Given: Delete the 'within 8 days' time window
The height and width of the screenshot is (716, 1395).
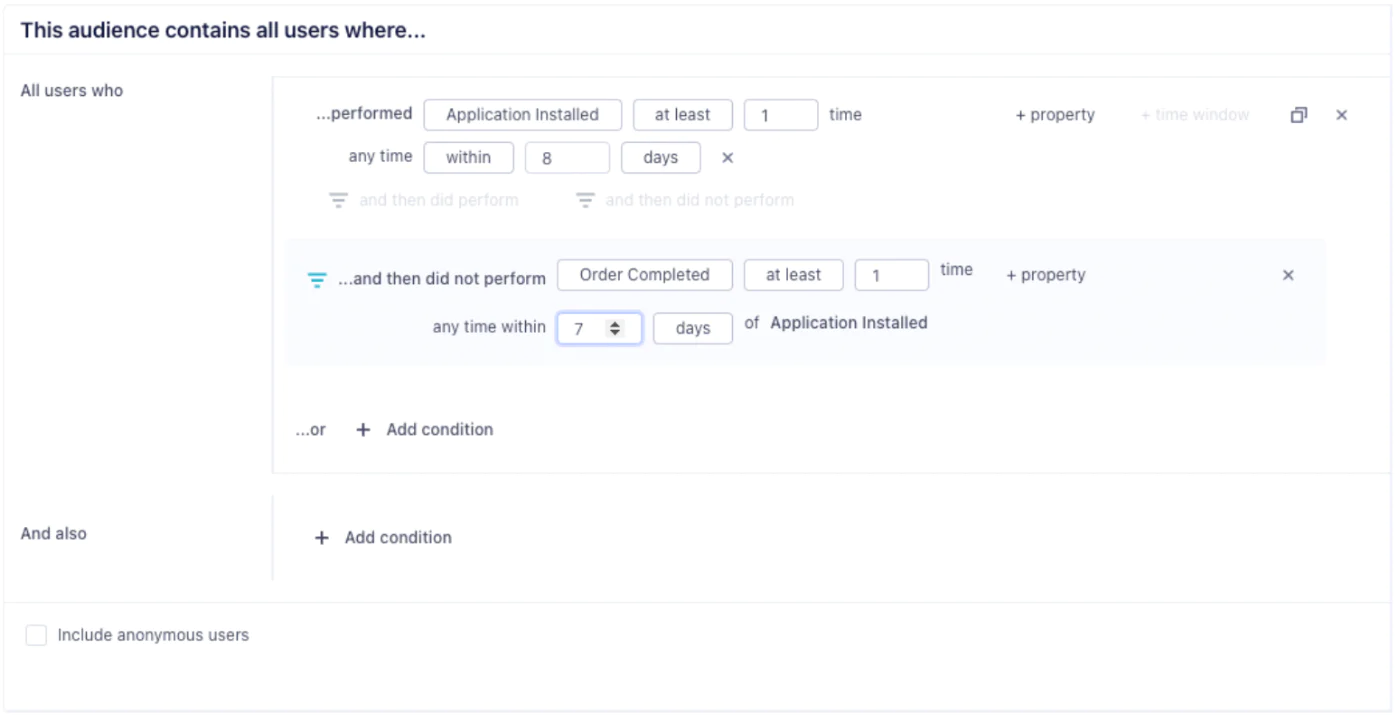Looking at the screenshot, I should click(727, 158).
